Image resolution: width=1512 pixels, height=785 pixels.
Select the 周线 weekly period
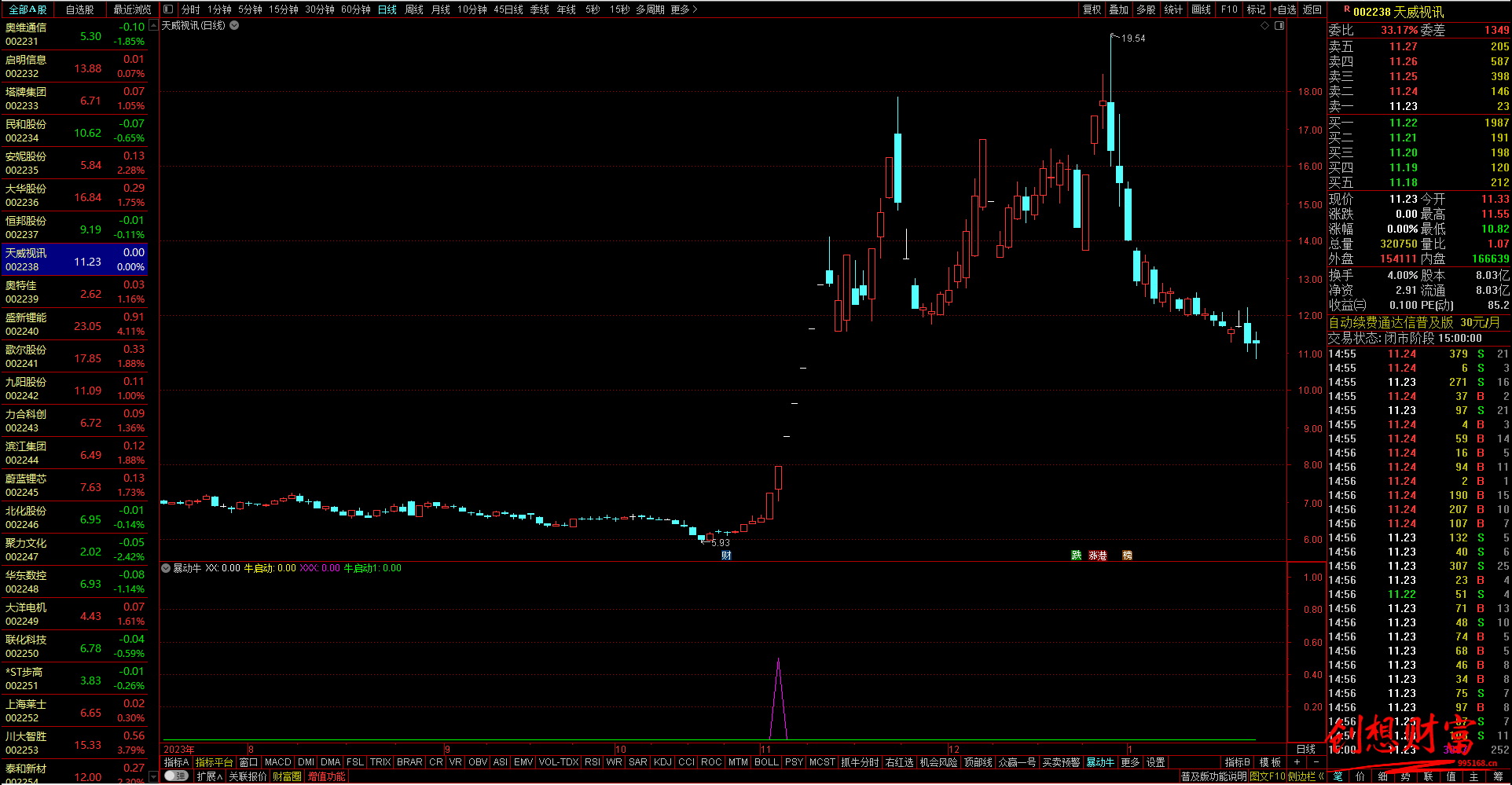tap(414, 9)
